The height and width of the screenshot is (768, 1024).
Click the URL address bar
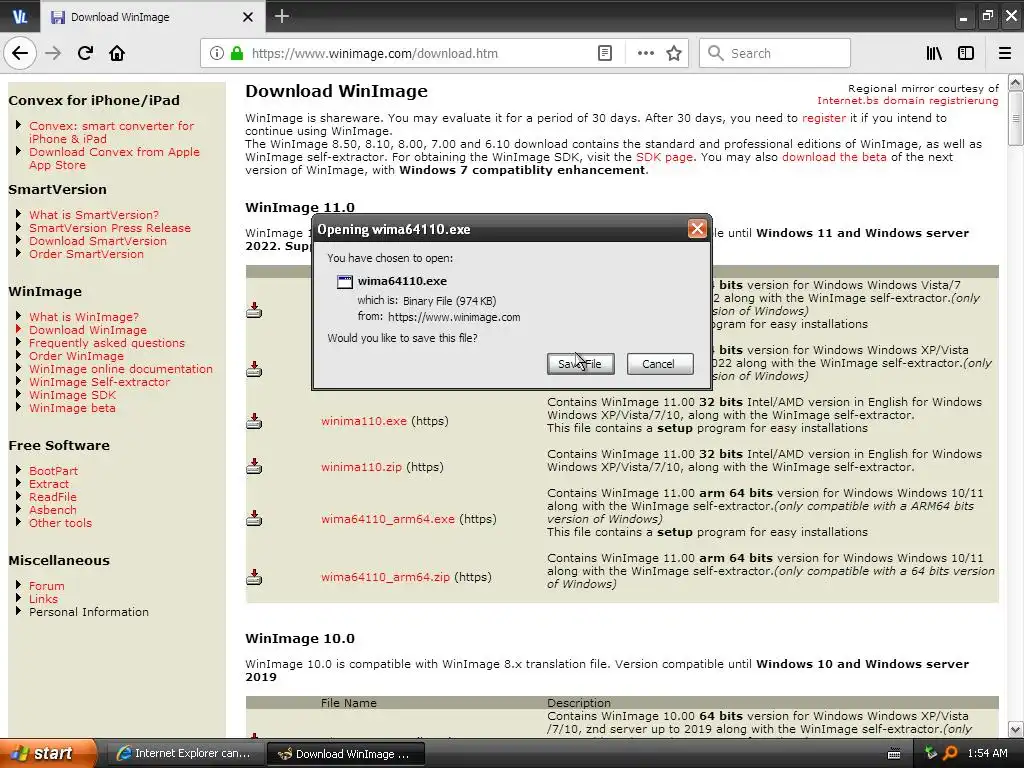click(418, 53)
